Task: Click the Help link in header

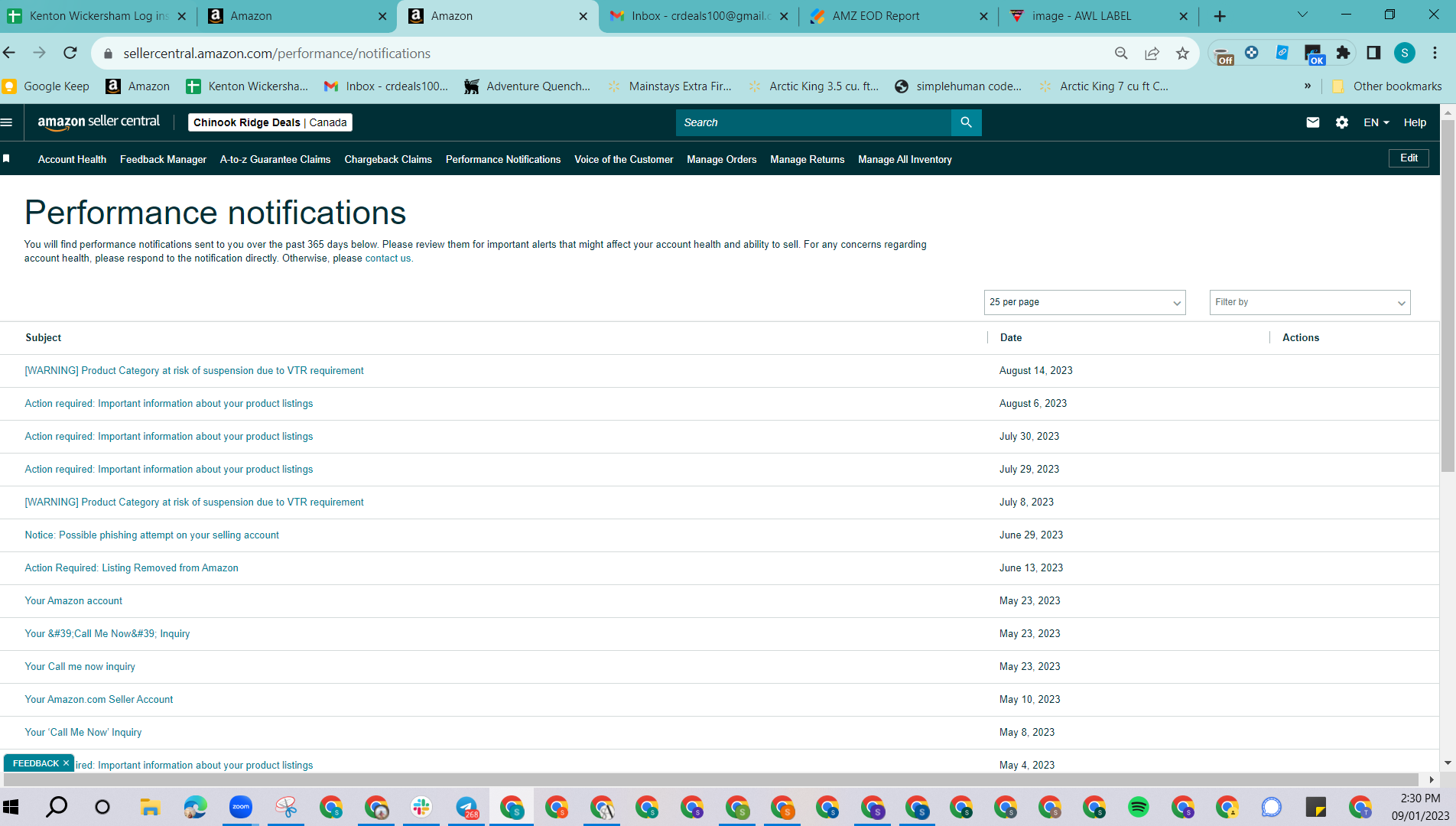Action: (x=1415, y=122)
